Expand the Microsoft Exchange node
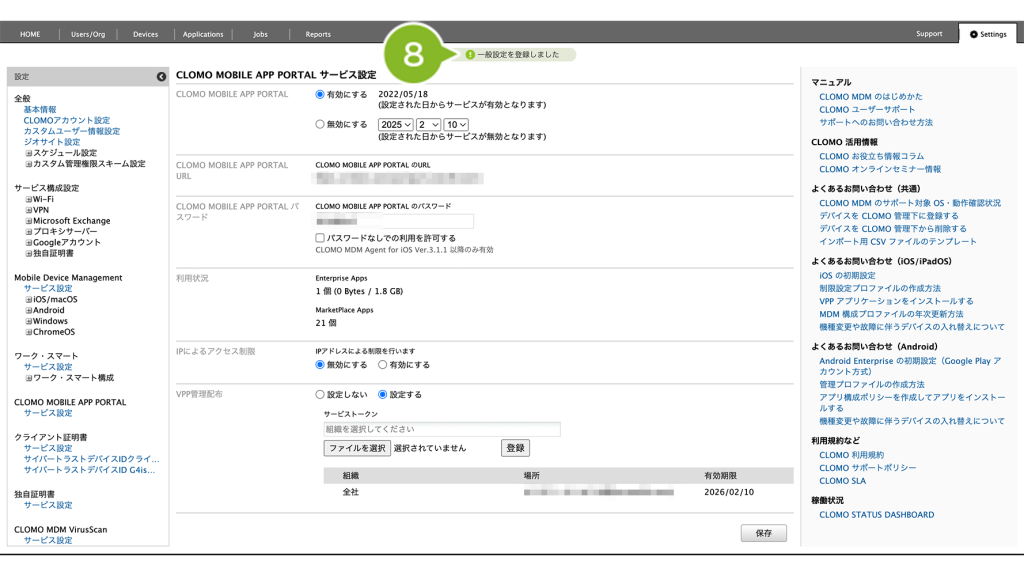 [29, 221]
